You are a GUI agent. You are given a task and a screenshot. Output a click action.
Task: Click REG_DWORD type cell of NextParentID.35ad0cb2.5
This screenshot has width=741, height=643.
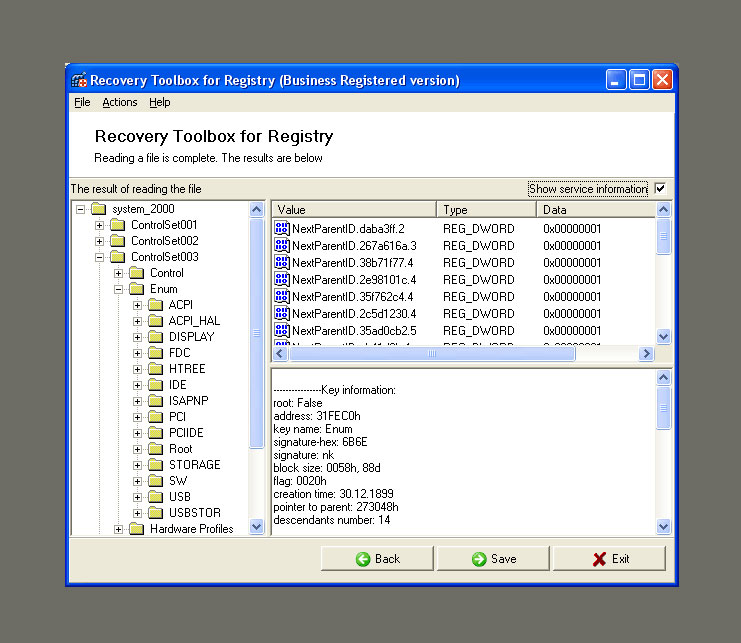(x=479, y=330)
